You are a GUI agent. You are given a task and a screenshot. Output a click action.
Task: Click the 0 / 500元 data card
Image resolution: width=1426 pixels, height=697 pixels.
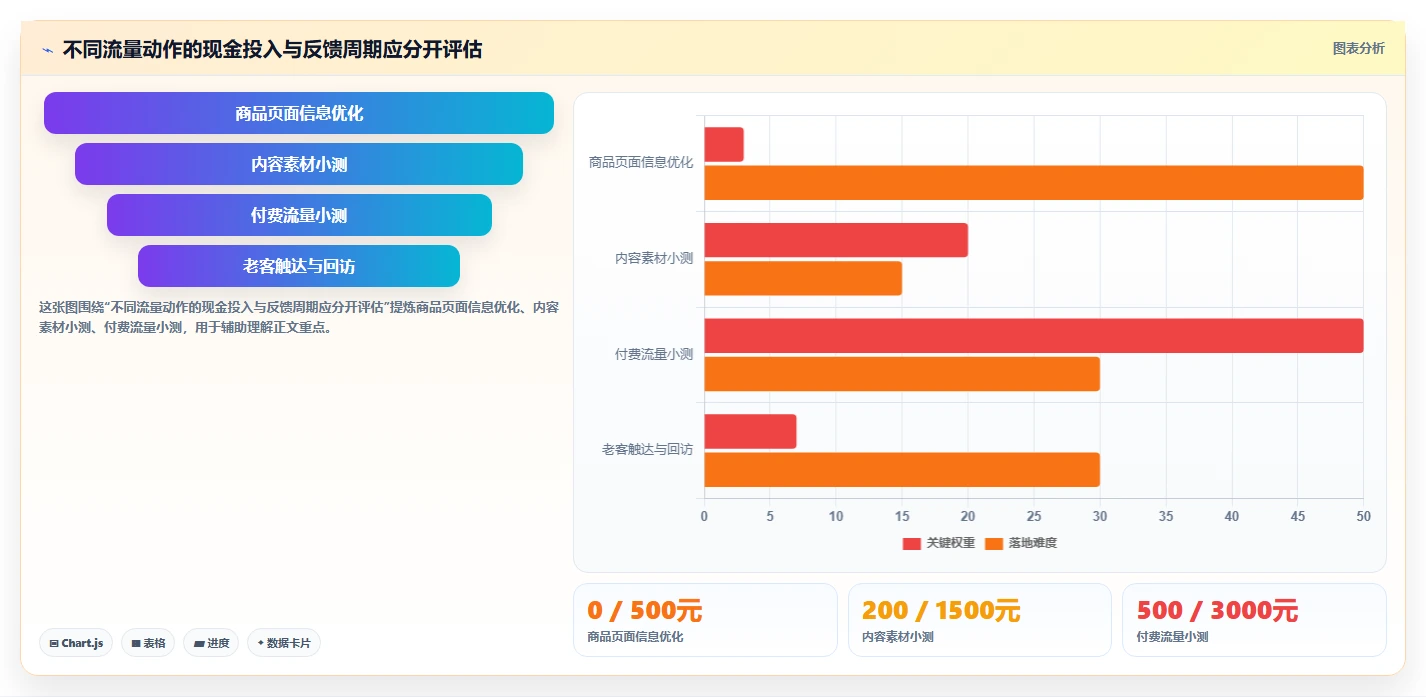(x=705, y=620)
